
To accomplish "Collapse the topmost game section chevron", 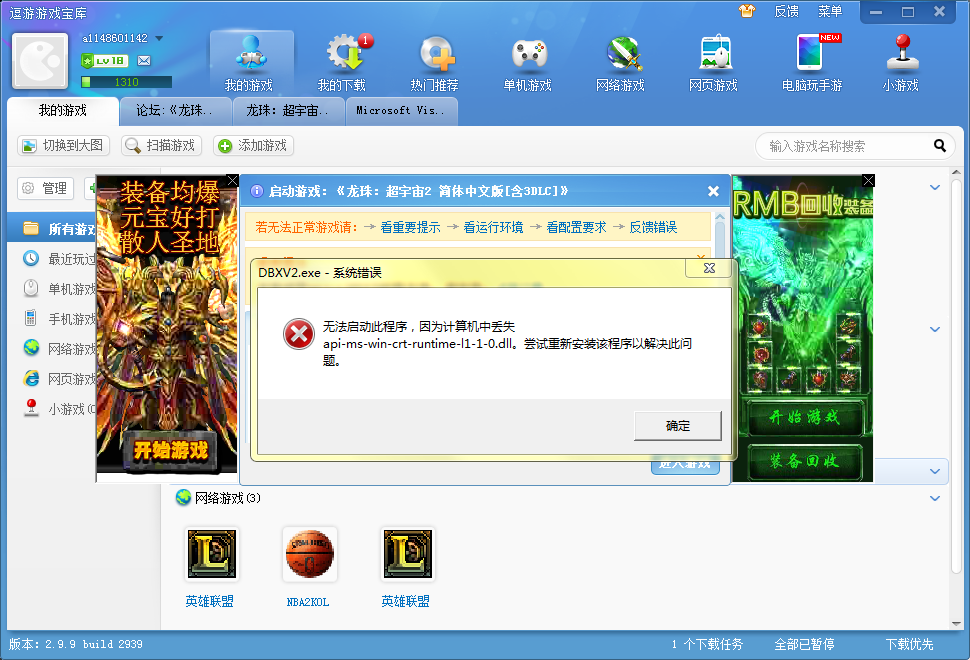I will [x=935, y=187].
